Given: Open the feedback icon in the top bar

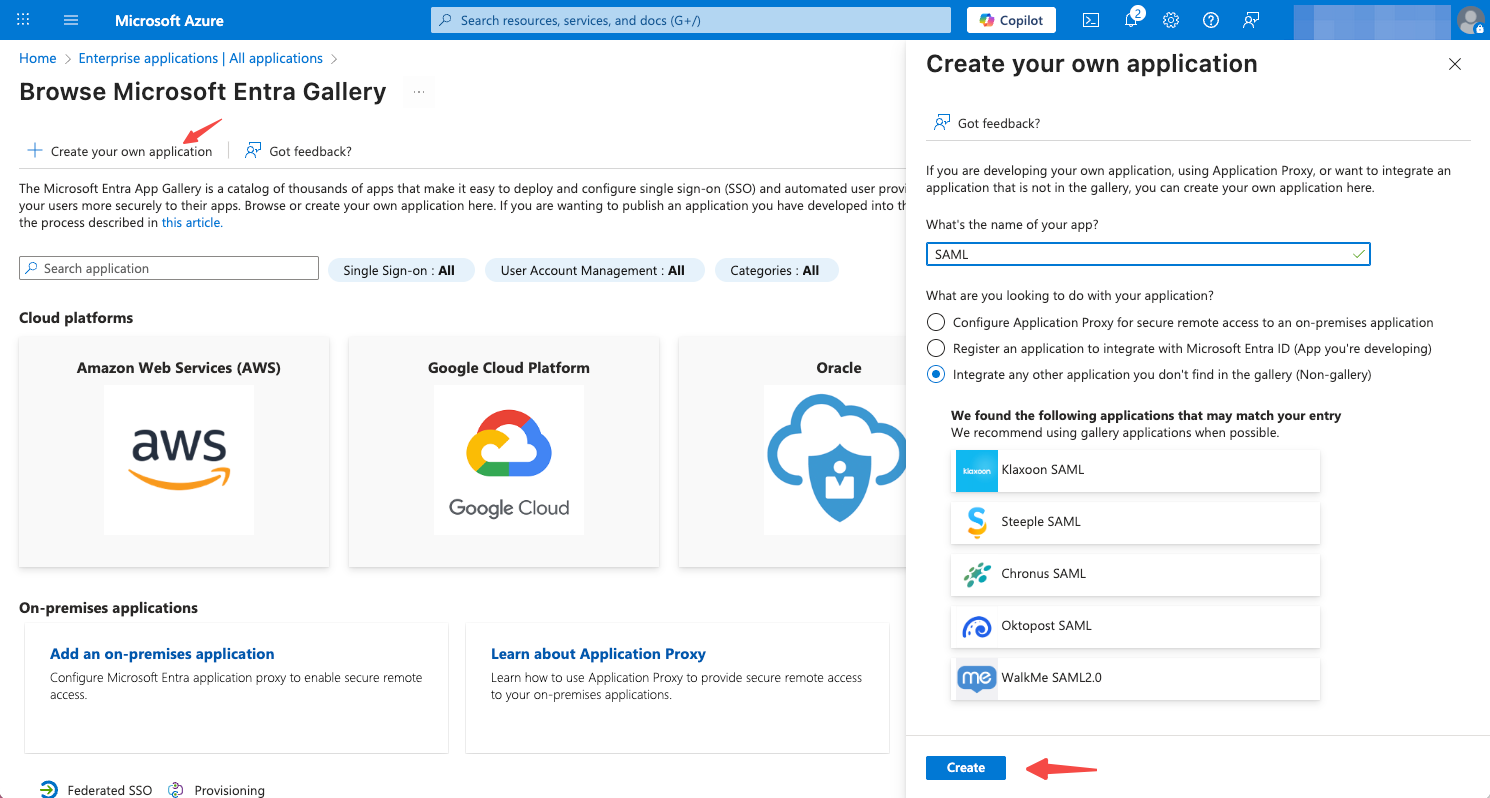Looking at the screenshot, I should click(x=1250, y=19).
